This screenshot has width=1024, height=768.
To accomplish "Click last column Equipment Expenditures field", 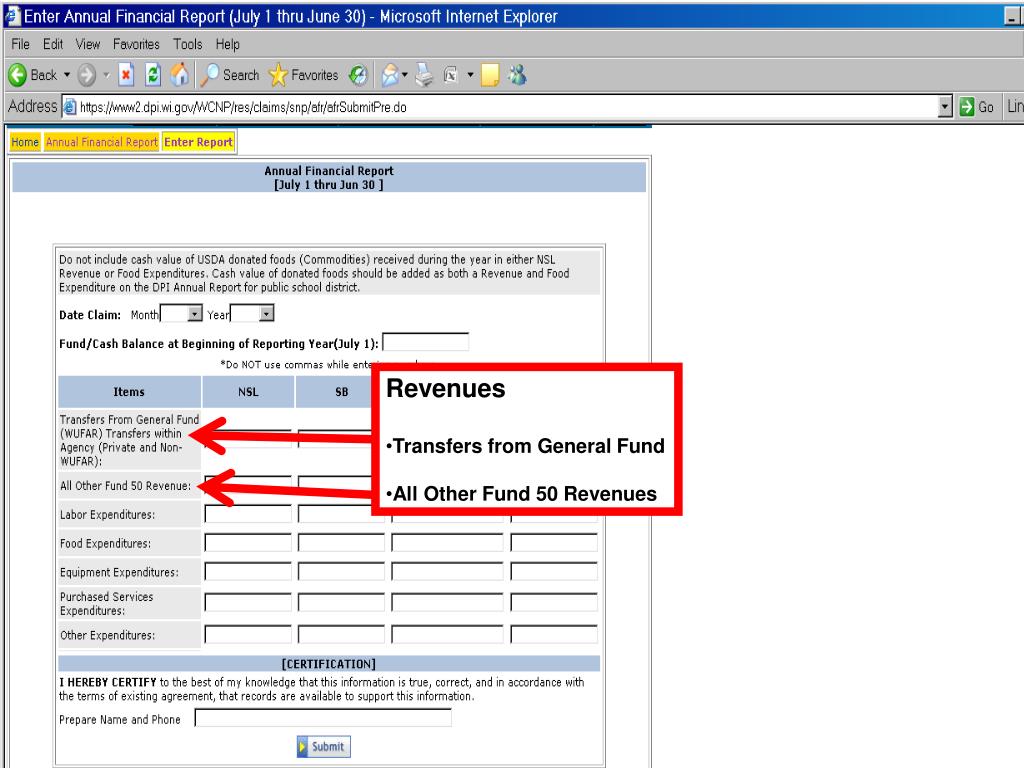I will point(554,571).
